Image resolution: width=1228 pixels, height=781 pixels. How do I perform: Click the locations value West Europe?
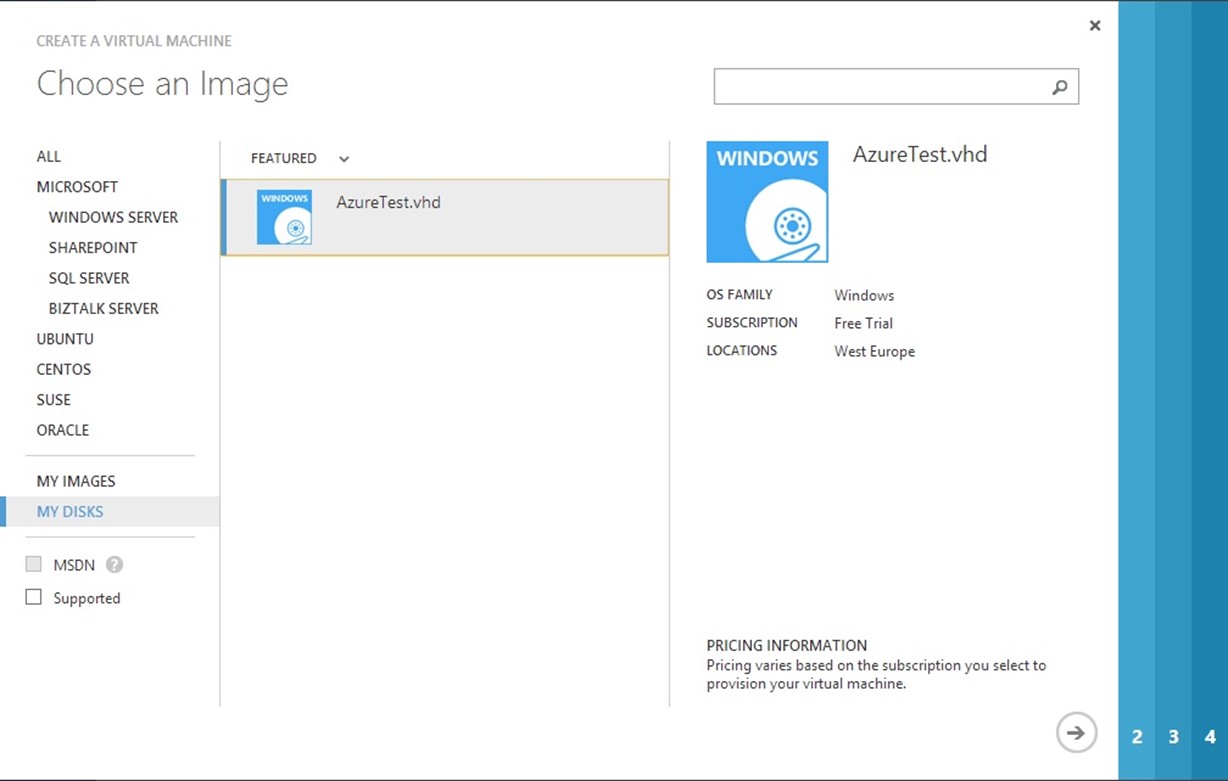tap(874, 351)
